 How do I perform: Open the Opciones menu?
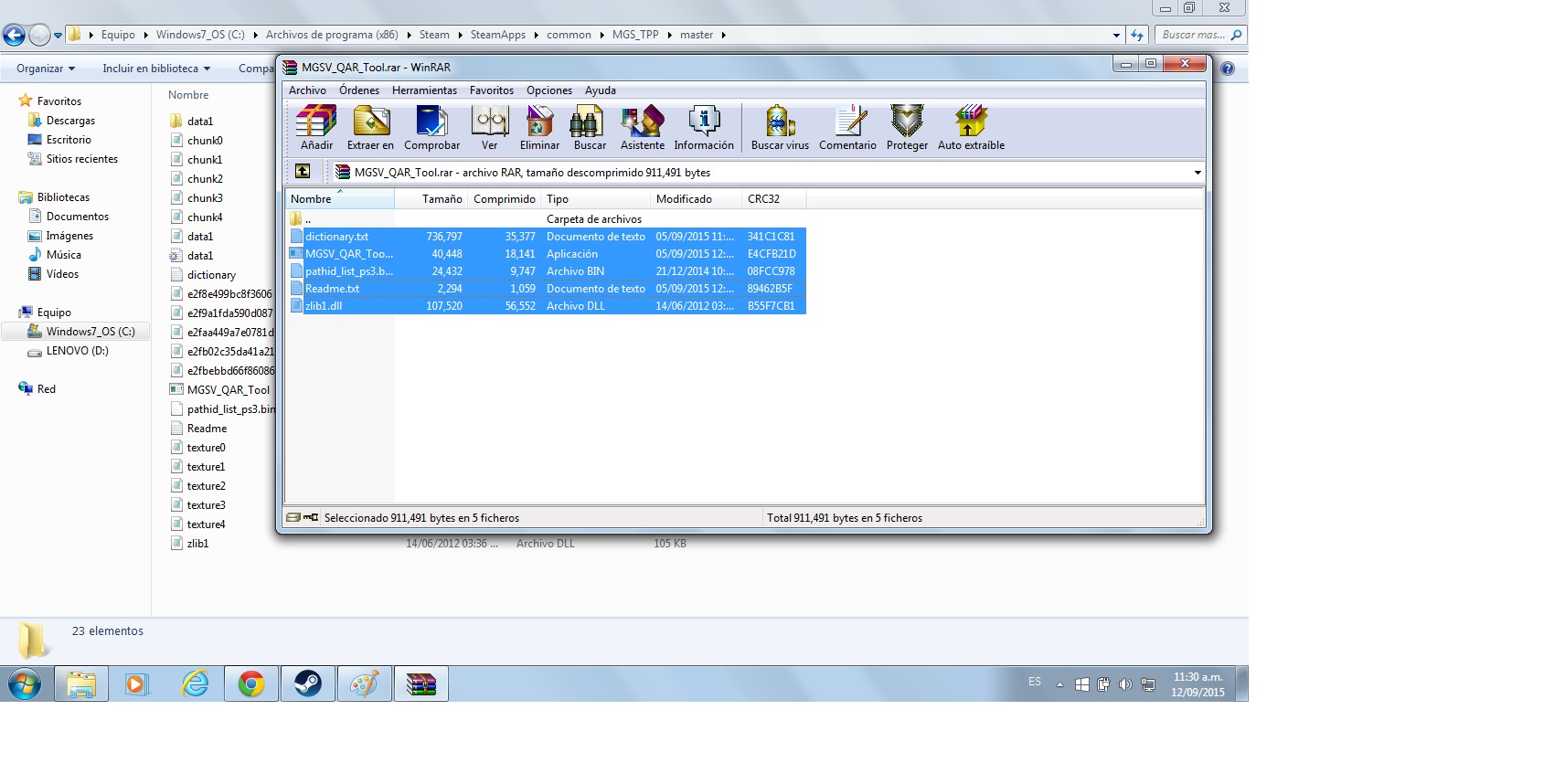click(x=549, y=90)
